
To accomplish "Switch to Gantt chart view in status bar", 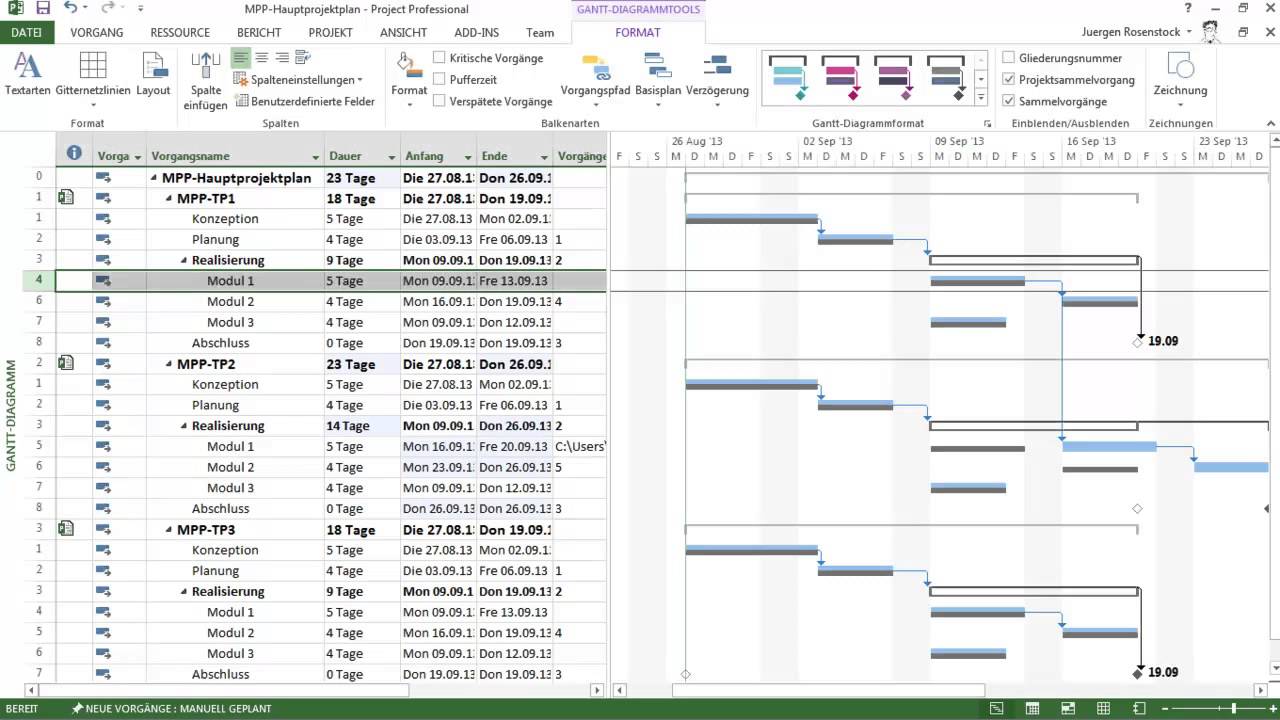I will [x=997, y=709].
